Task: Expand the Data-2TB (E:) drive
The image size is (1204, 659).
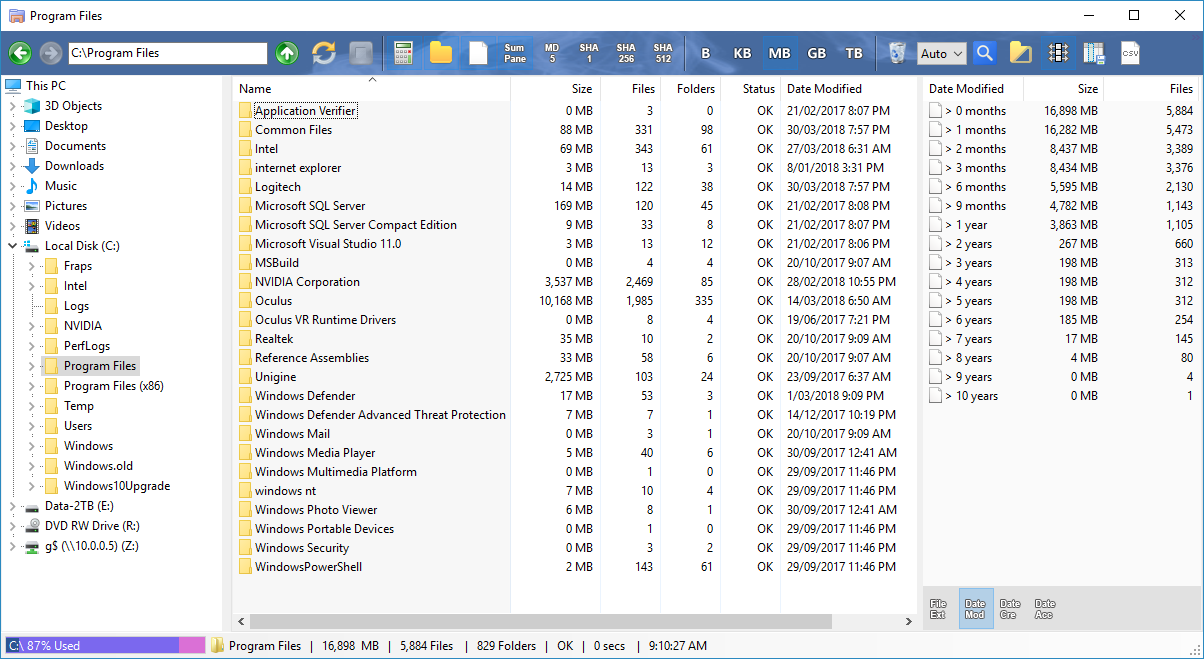Action: (x=11, y=505)
